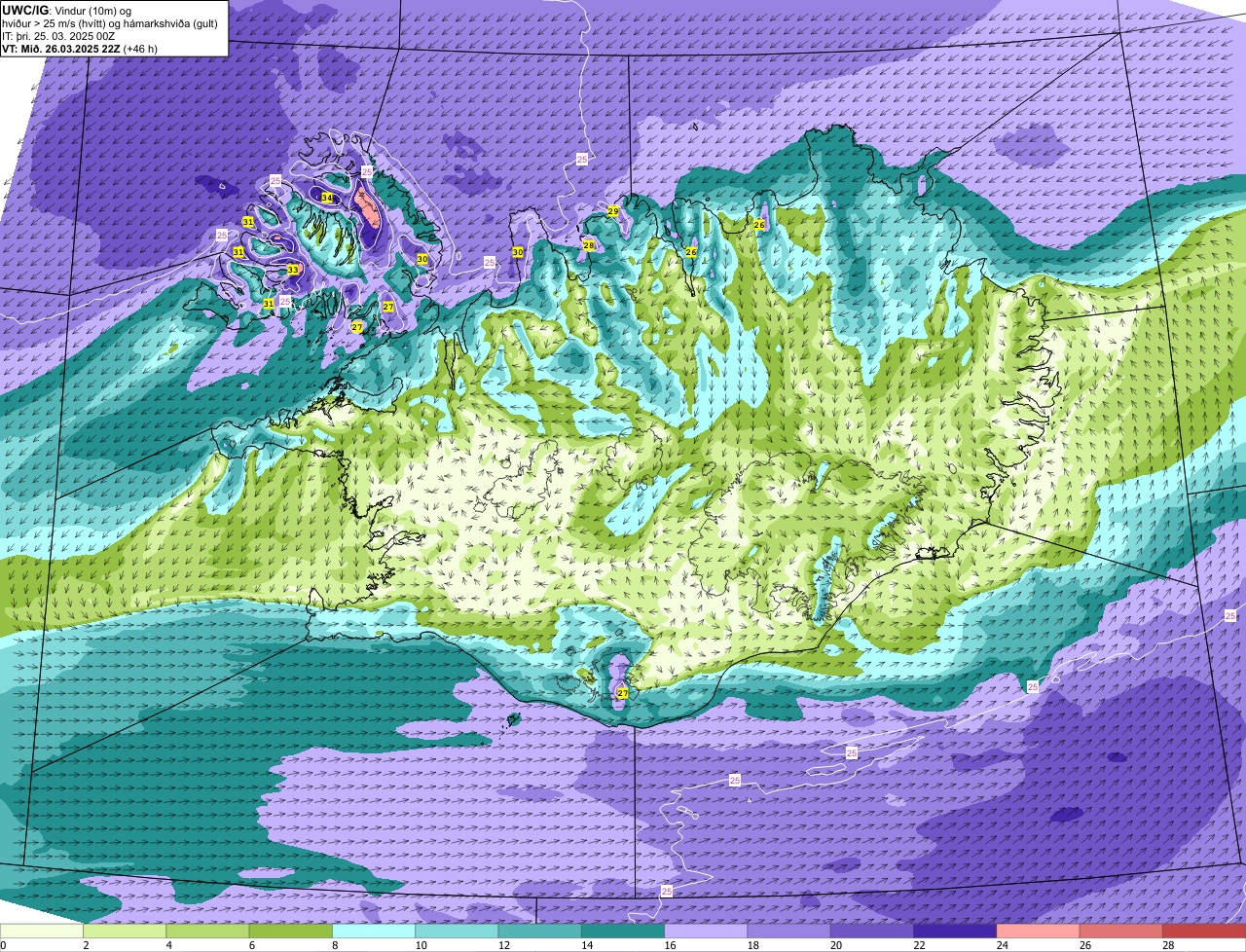Click the number 14 on the legend scale
Viewport: 1246px width, 952px height.
pyautogui.click(x=587, y=945)
